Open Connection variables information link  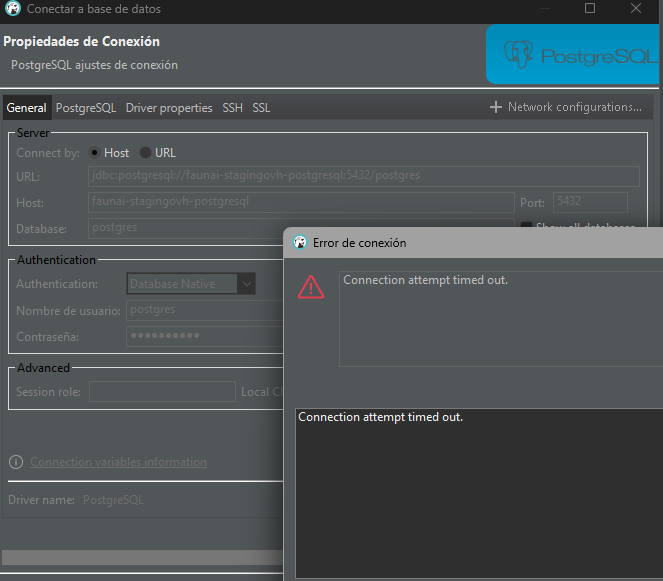point(118,462)
